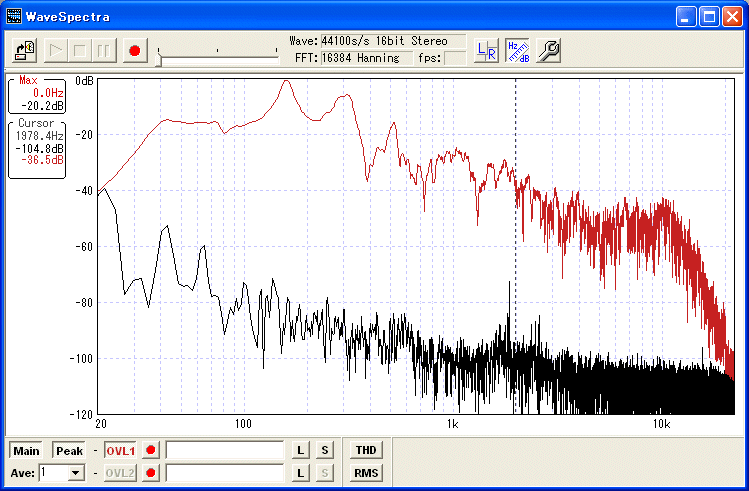Open the Ave averaging dropdown
This screenshot has height=491, width=749.
(x=75, y=473)
